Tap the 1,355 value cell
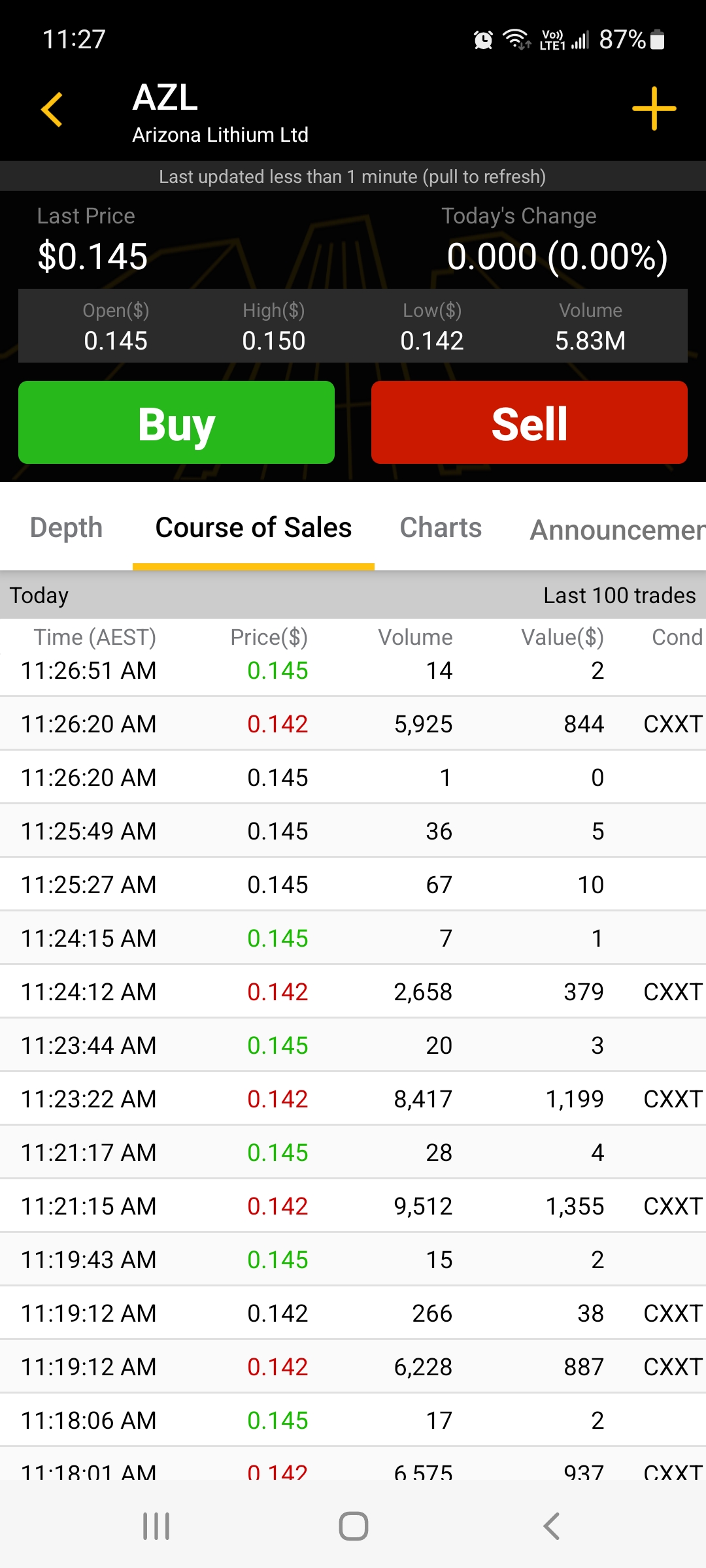This screenshot has height=1568, width=706. (575, 1206)
